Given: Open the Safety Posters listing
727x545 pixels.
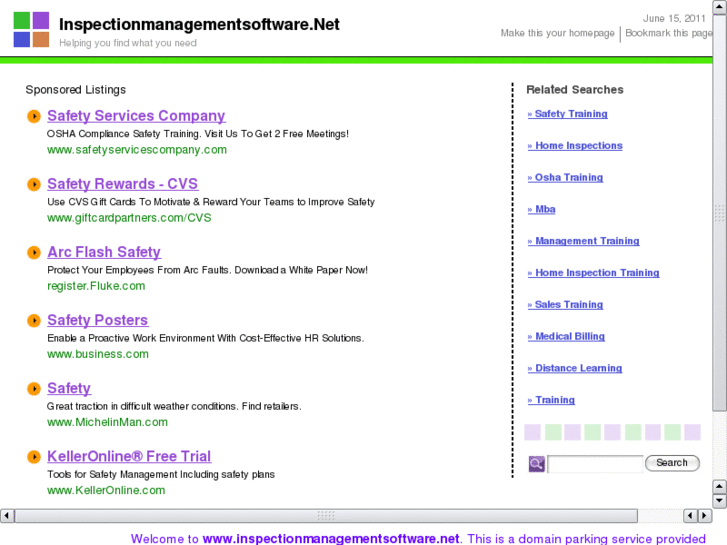Looking at the screenshot, I should (98, 320).
